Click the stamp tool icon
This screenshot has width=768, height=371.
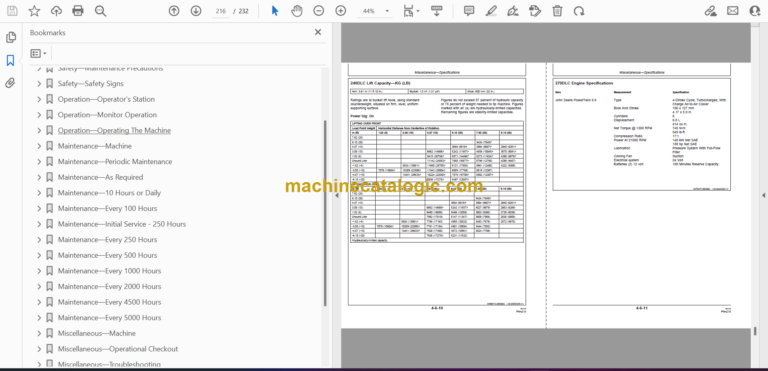(535, 11)
